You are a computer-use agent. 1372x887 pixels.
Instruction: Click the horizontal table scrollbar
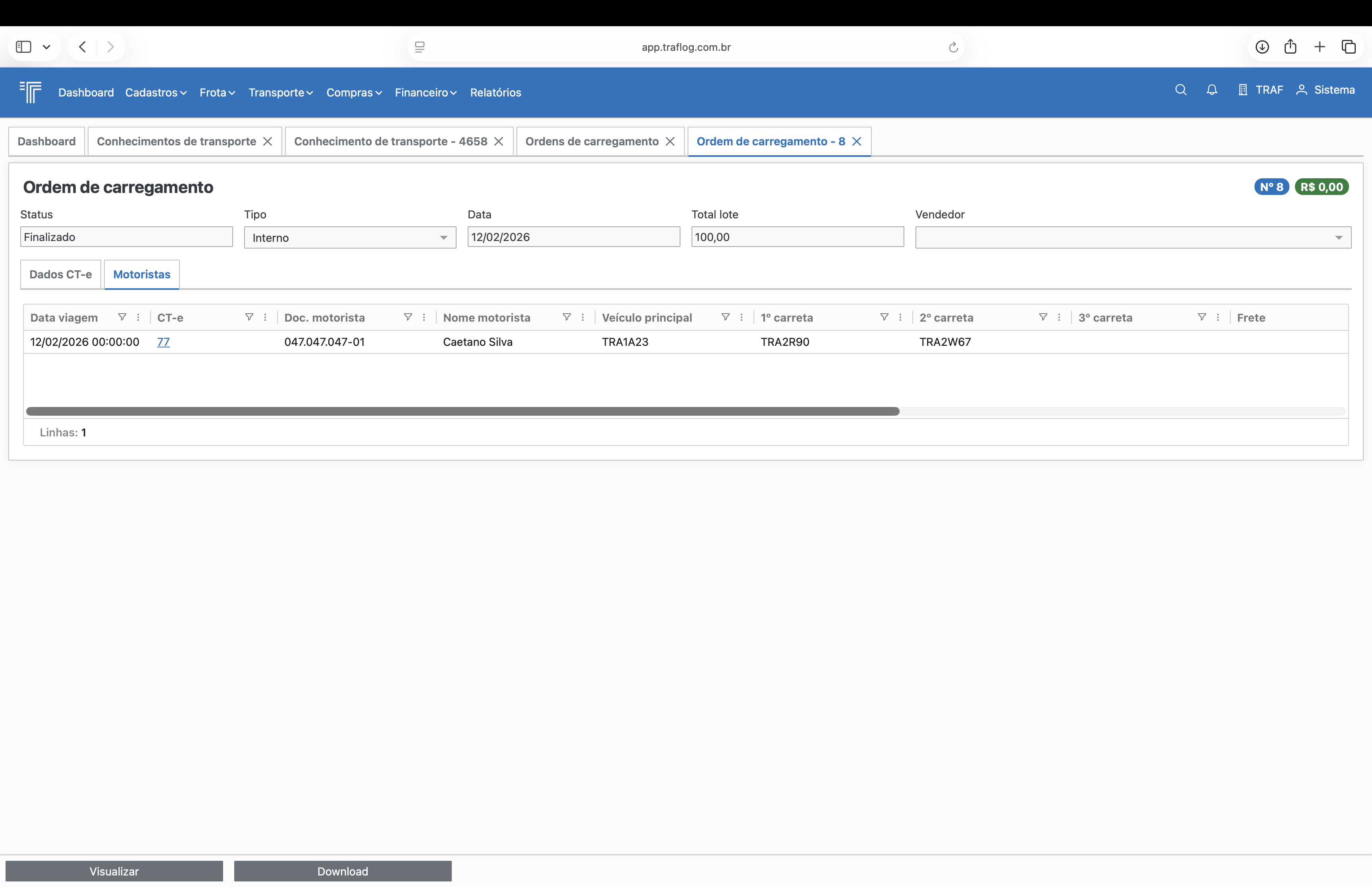(x=462, y=411)
